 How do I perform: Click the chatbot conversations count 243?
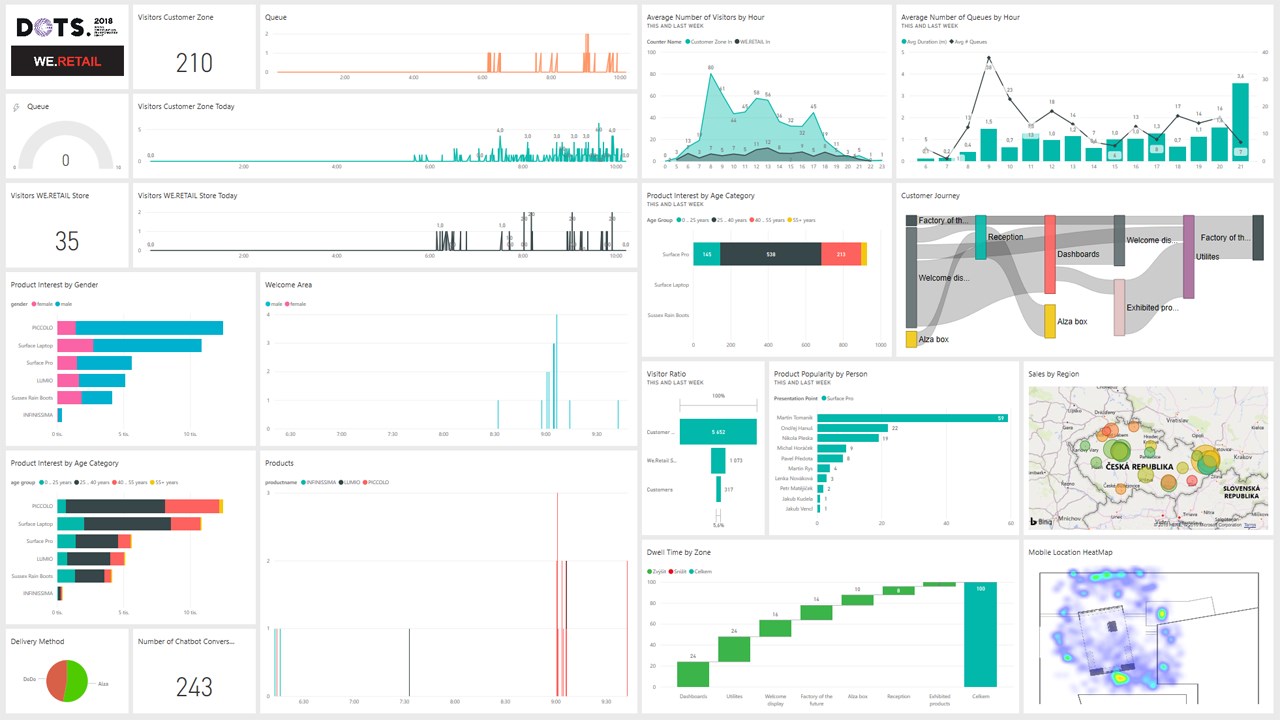(194, 687)
